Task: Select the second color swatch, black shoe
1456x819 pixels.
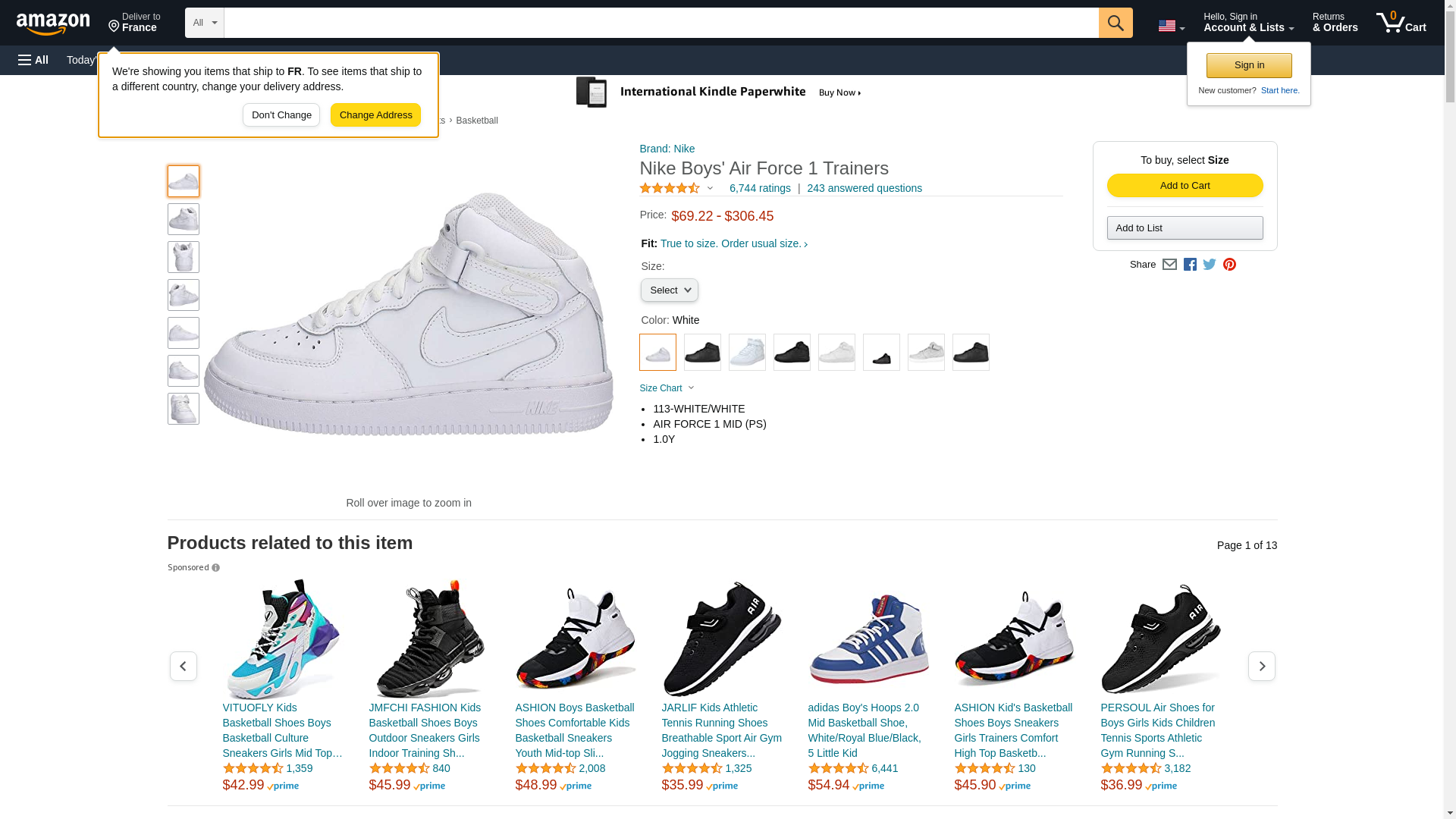Action: [702, 353]
